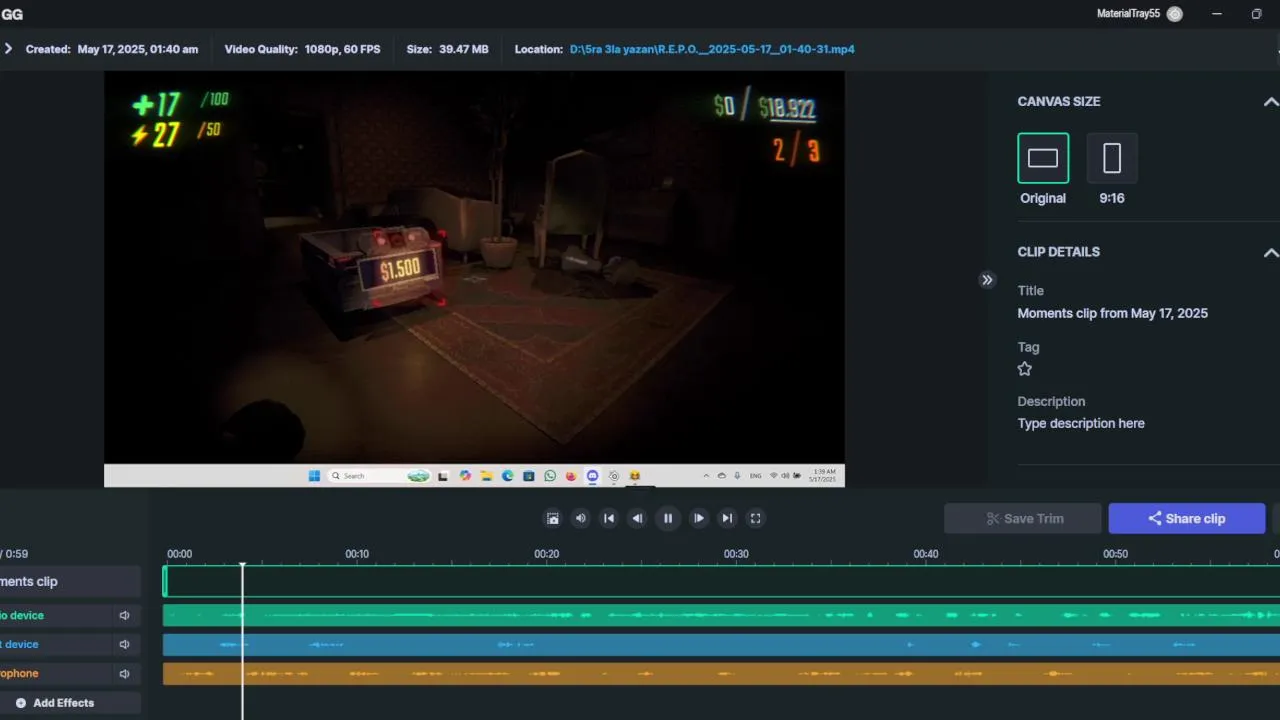Click the 'May 17, 2025, 01:40 am' created date
Viewport: 1280px width, 720px height.
(137, 49)
